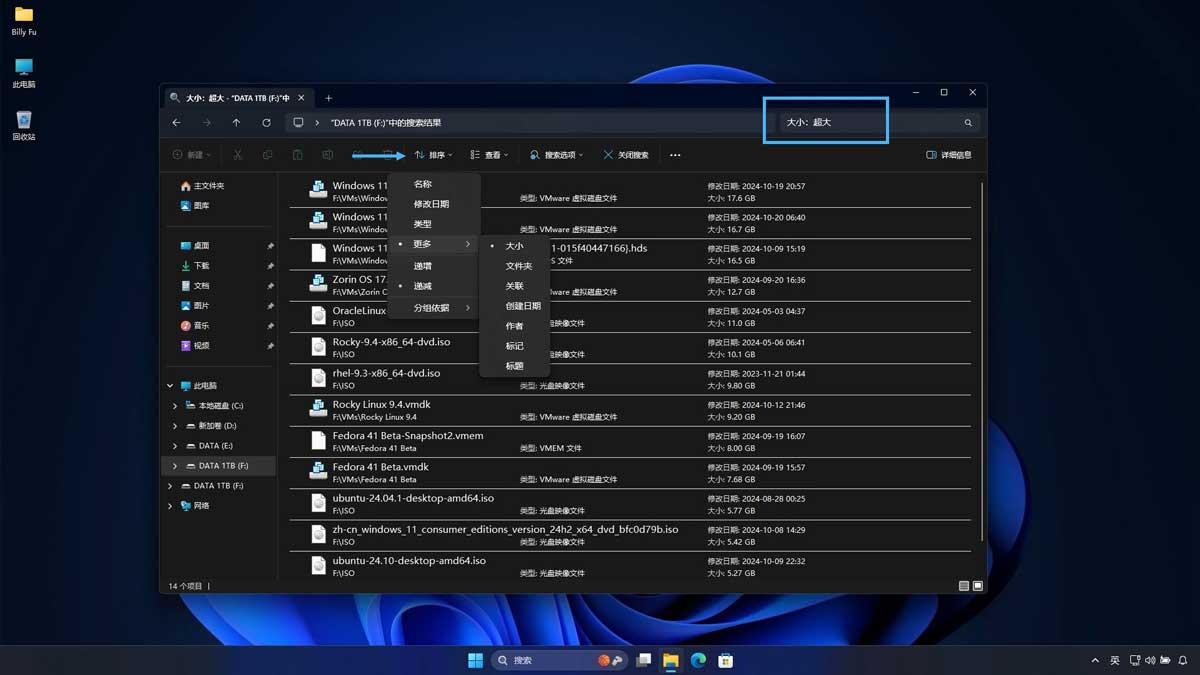
Task: Sort by 修改日期 in the sort menu
Action: click(431, 204)
